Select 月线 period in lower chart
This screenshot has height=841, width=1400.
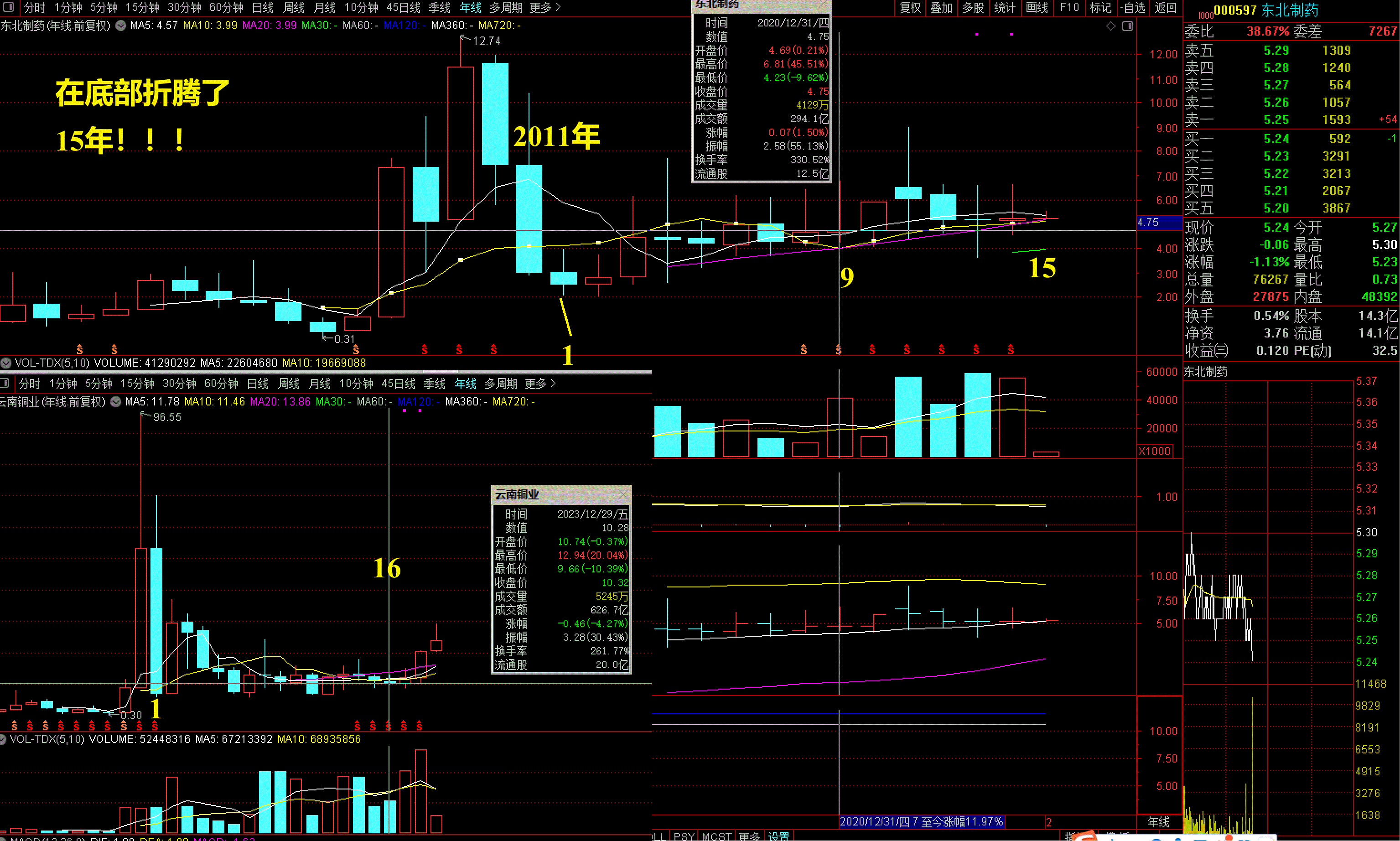[320, 384]
